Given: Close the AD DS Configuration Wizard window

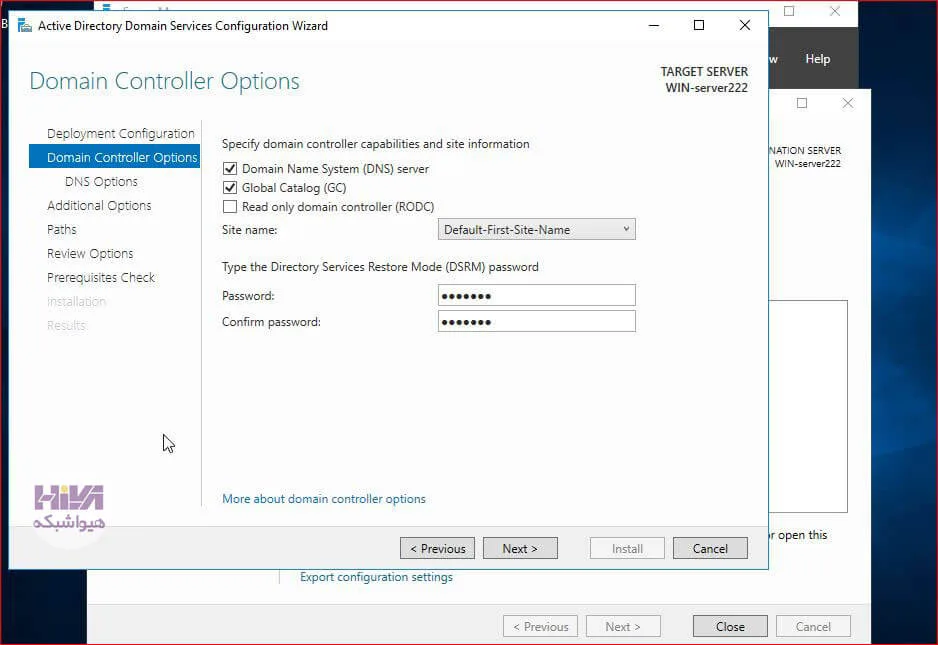Looking at the screenshot, I should click(x=745, y=25).
